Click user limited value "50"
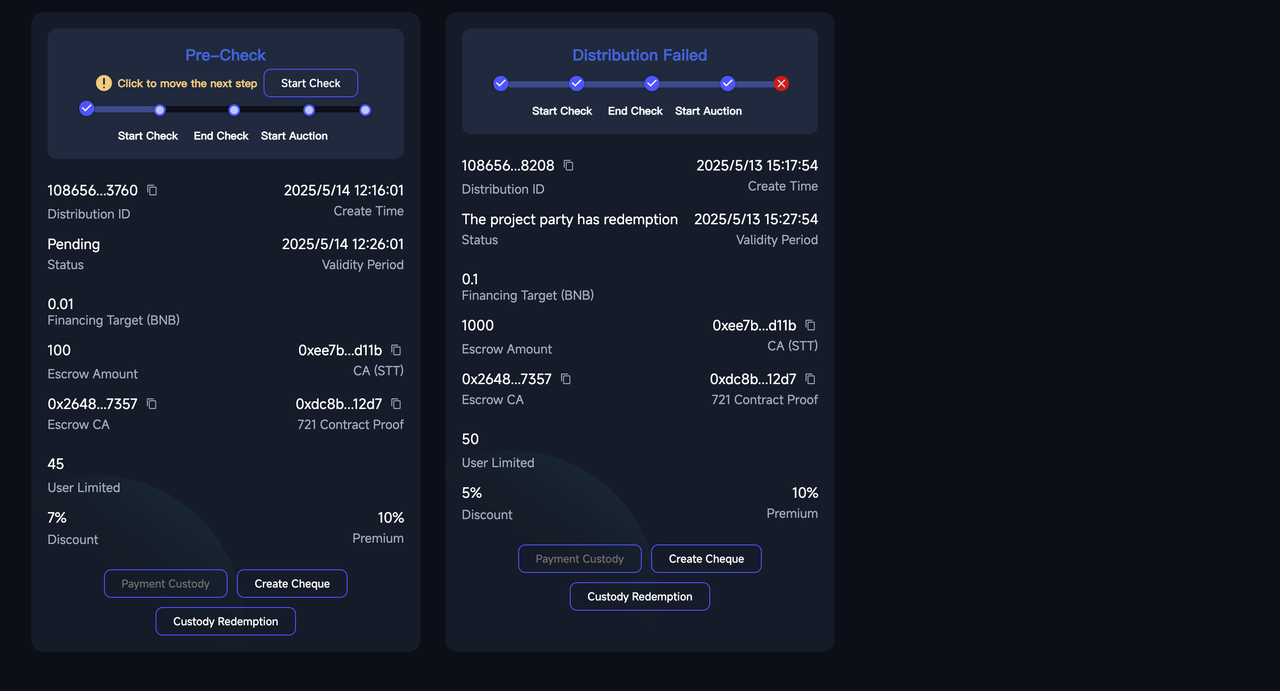 pos(470,439)
